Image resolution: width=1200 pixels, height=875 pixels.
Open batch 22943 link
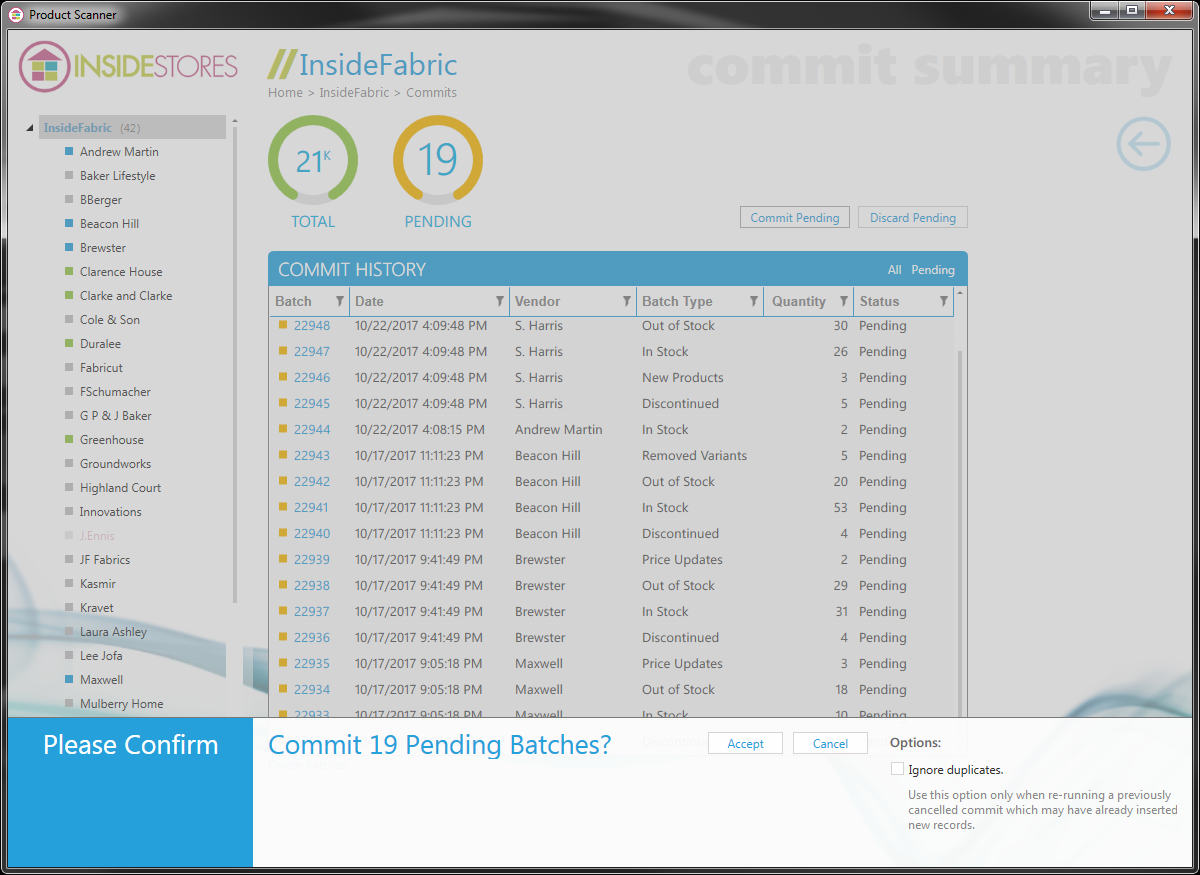click(x=312, y=456)
